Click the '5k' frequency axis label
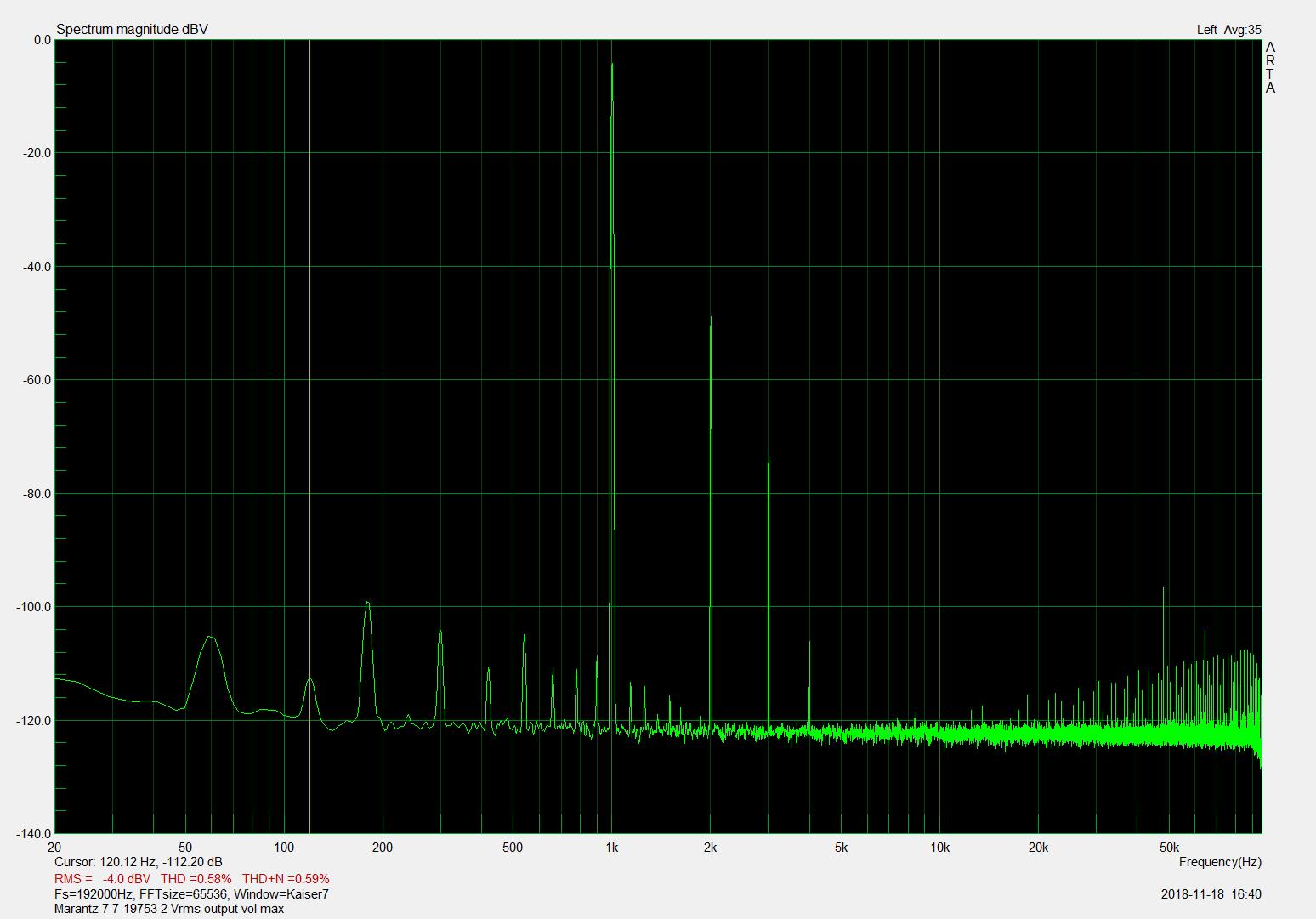This screenshot has height=919, width=1316. [x=841, y=848]
